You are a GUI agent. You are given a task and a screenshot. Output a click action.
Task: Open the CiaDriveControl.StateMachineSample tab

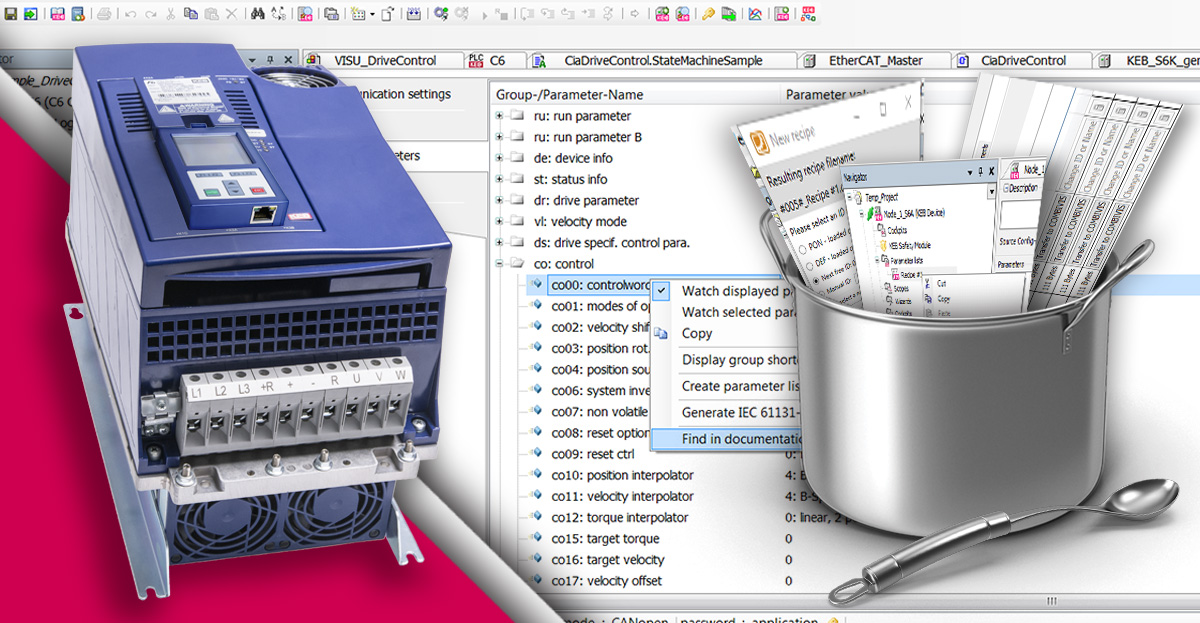663,60
